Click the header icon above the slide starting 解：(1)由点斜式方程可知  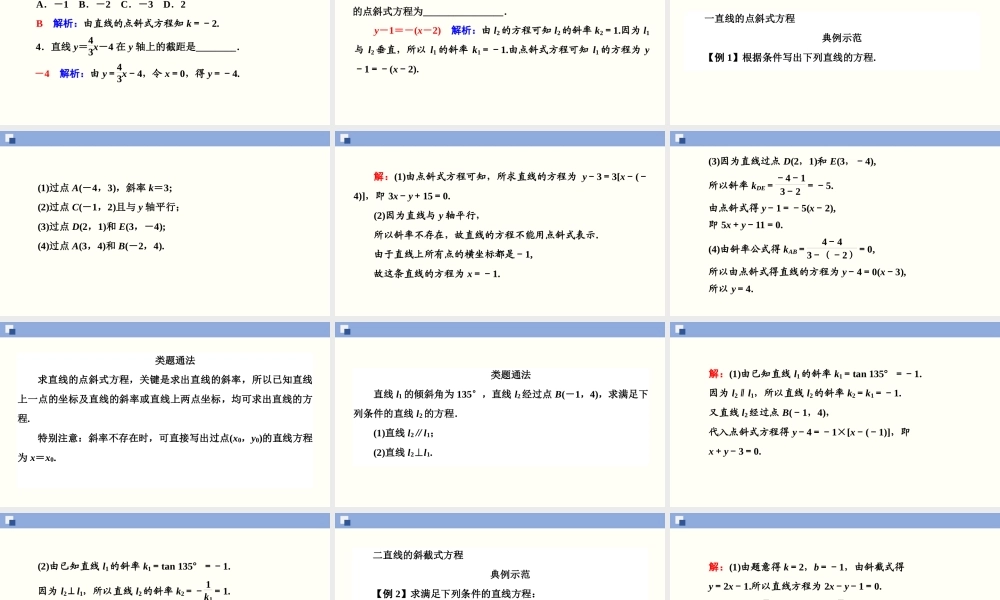346,138
